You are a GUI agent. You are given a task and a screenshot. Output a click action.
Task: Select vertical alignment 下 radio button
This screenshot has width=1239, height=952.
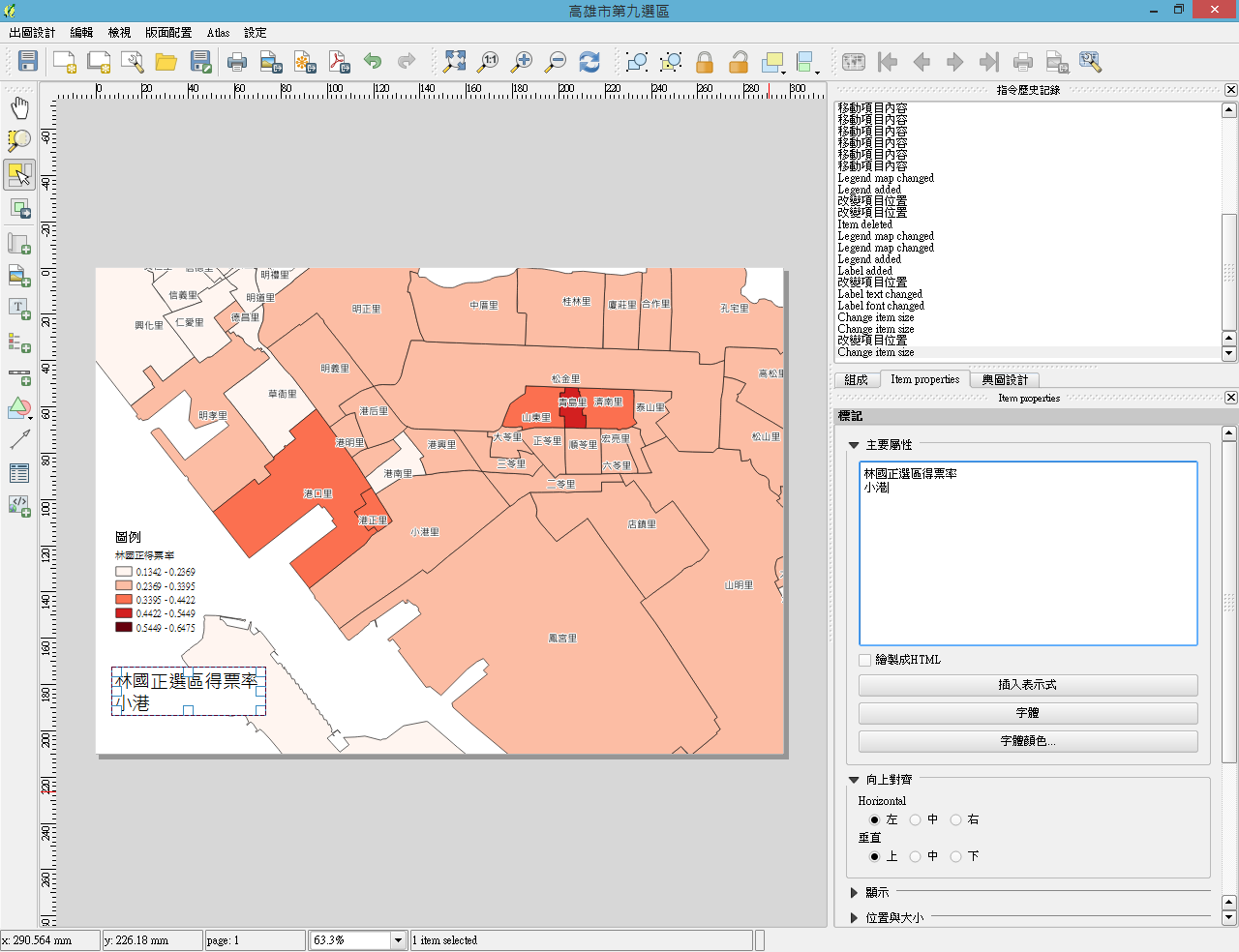click(x=956, y=856)
